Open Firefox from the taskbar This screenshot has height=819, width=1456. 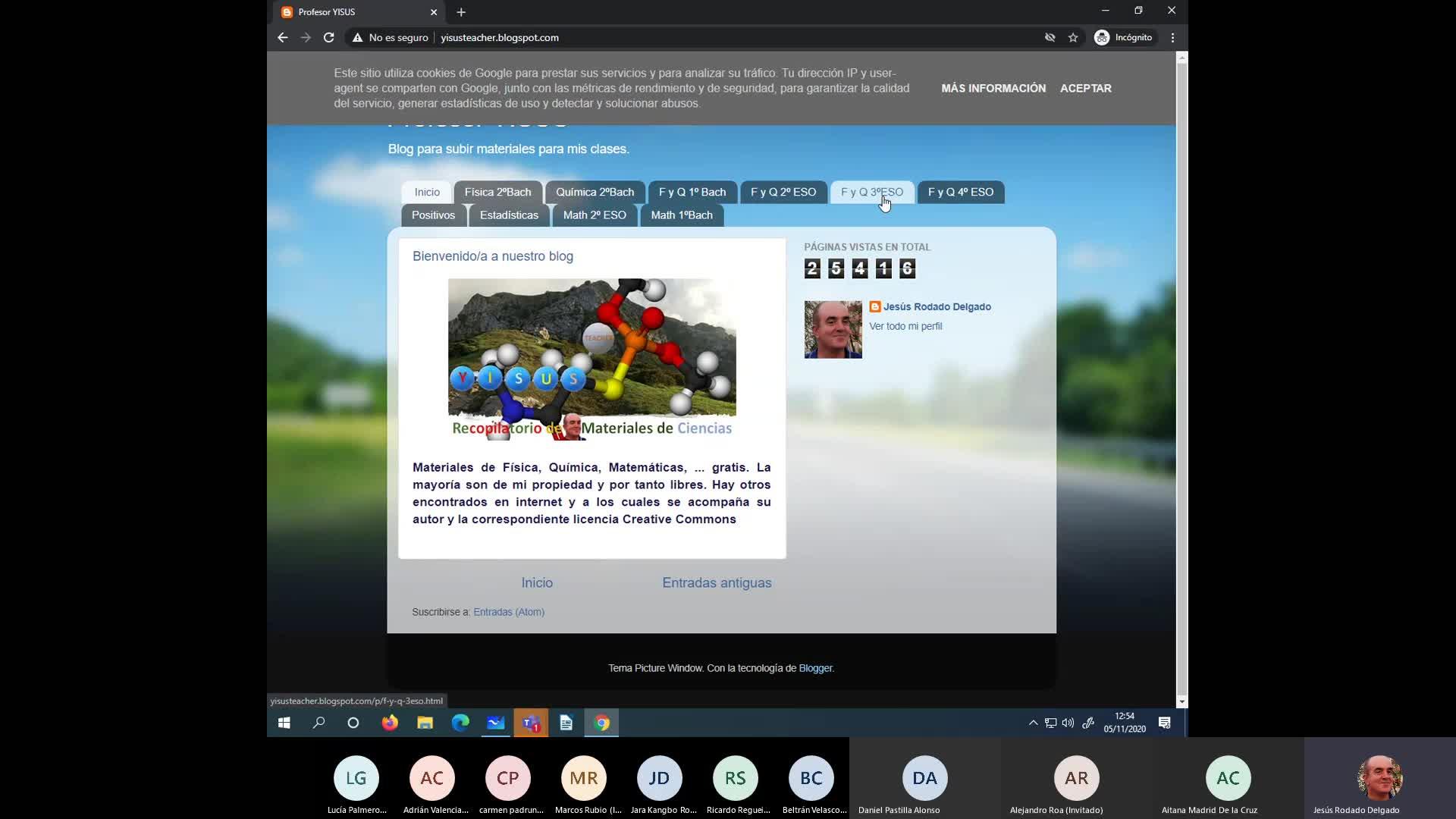point(390,723)
